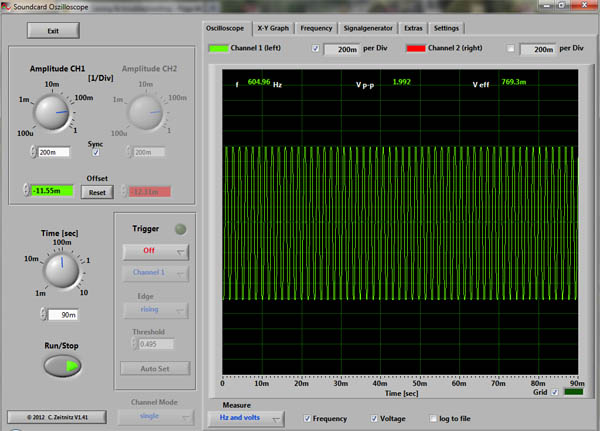Switch to the X-Y Graph tab
600x431 pixels.
[271, 28]
